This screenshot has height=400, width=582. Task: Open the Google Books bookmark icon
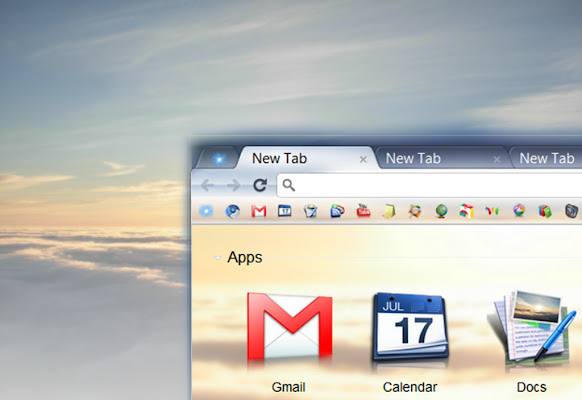545,211
